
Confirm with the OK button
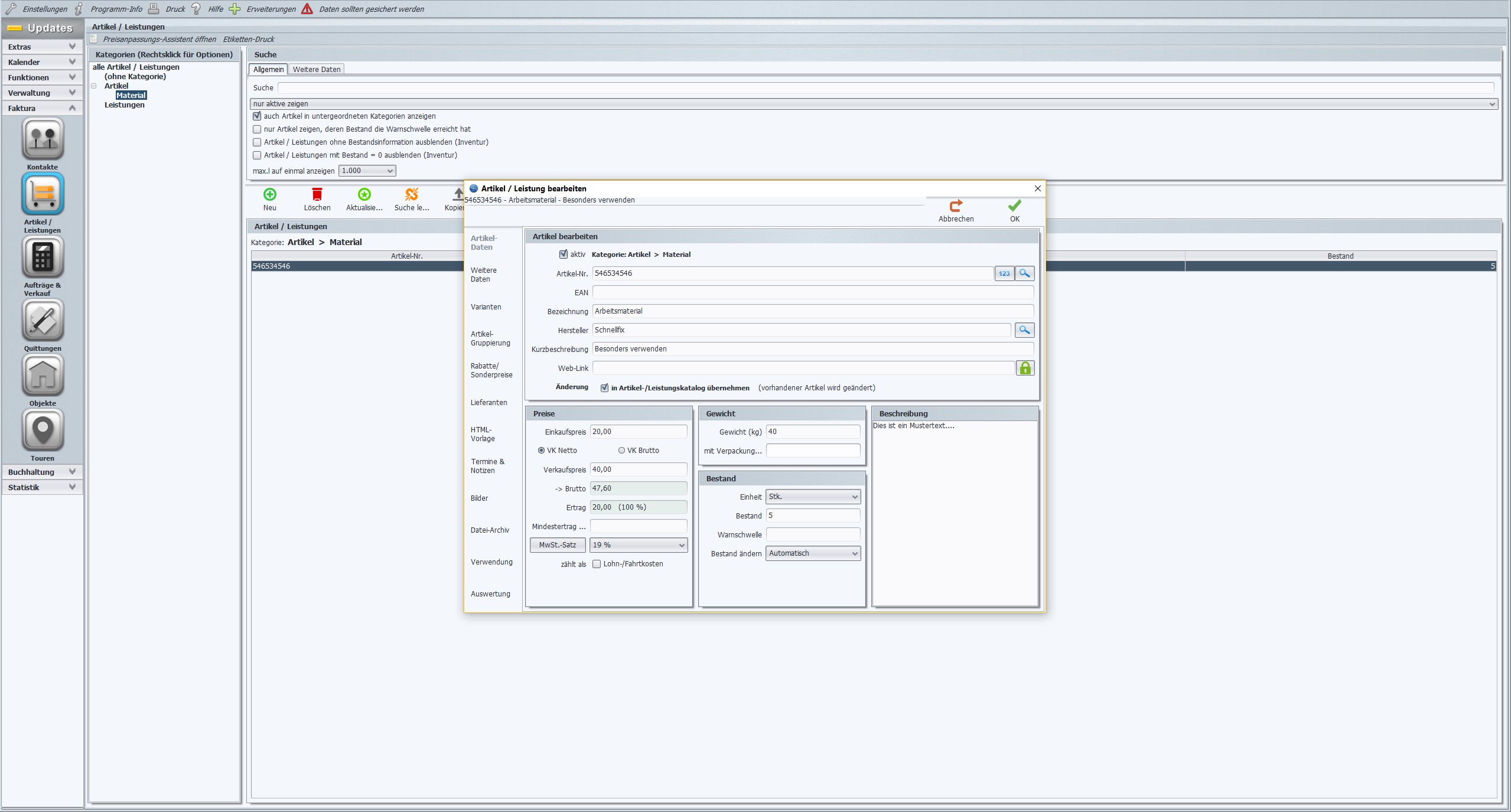[x=1014, y=211]
